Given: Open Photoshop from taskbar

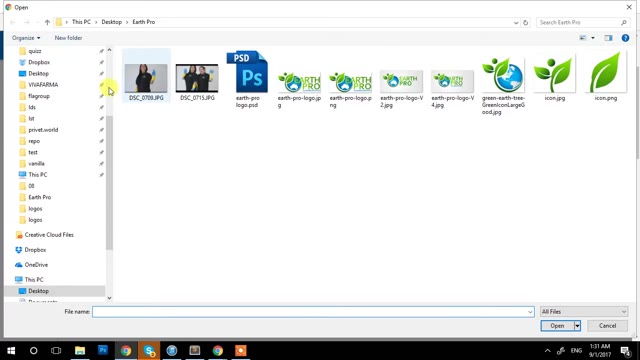Looking at the screenshot, I should (x=103, y=350).
